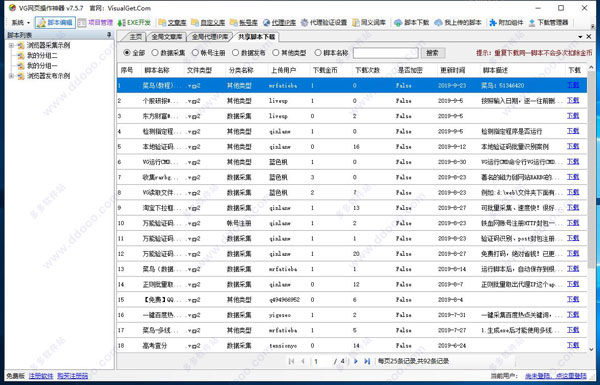600x385 pixels.
Task: Select the 全部 radio filter
Action: click(x=134, y=53)
